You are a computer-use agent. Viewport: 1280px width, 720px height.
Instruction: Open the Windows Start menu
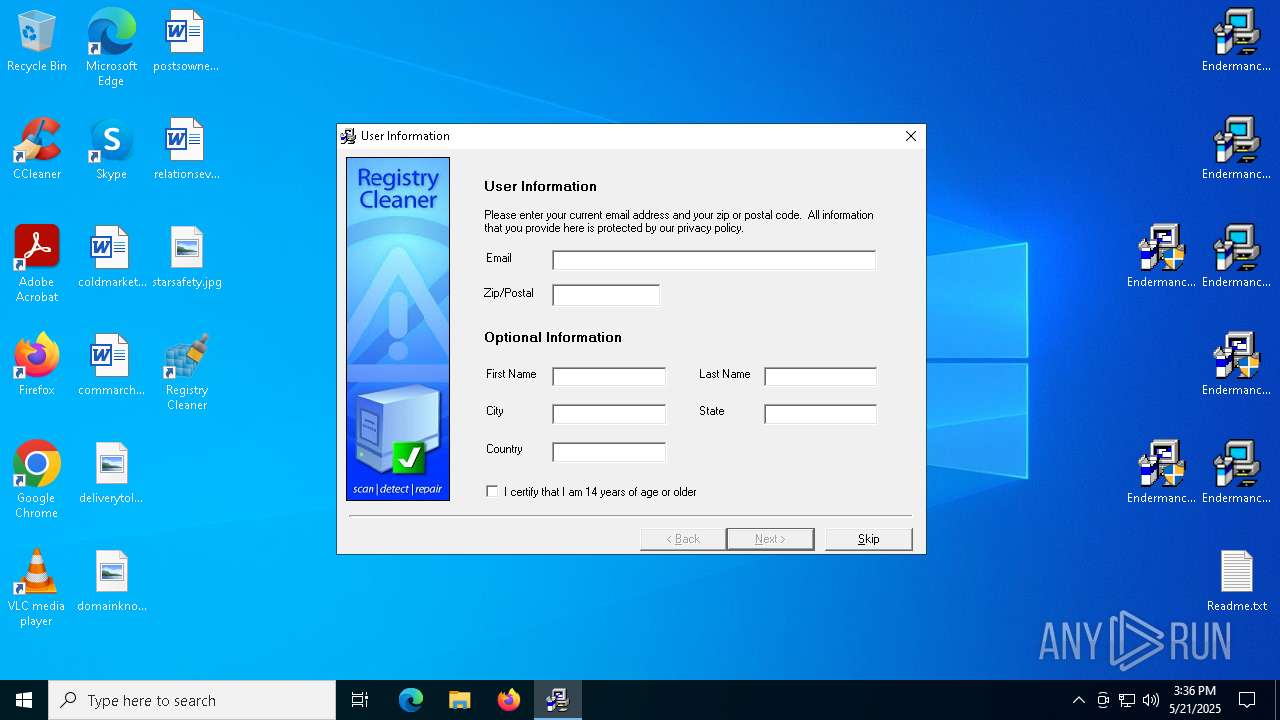tap(24, 700)
